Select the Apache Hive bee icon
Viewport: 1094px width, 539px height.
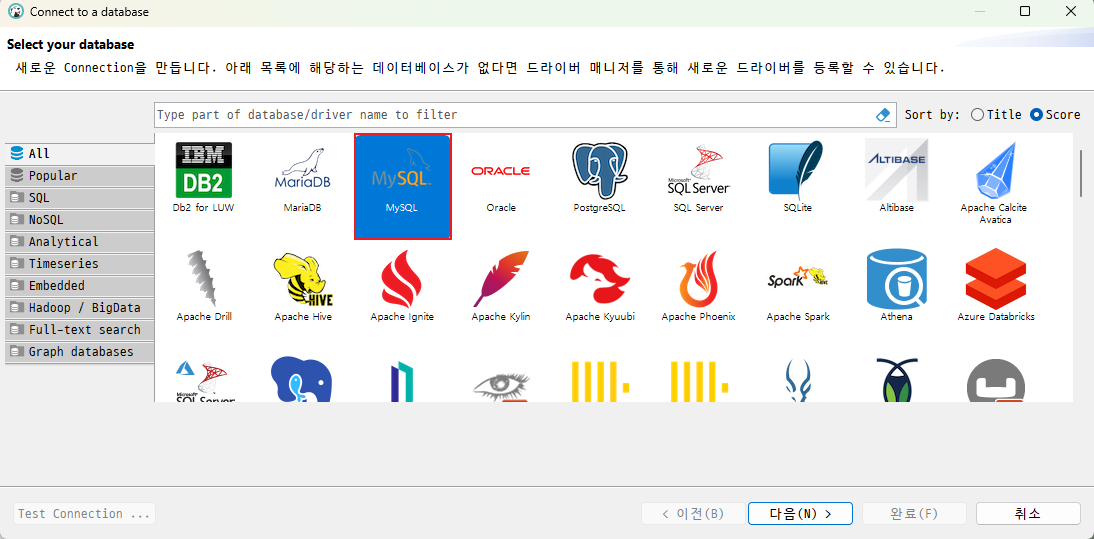click(x=303, y=280)
